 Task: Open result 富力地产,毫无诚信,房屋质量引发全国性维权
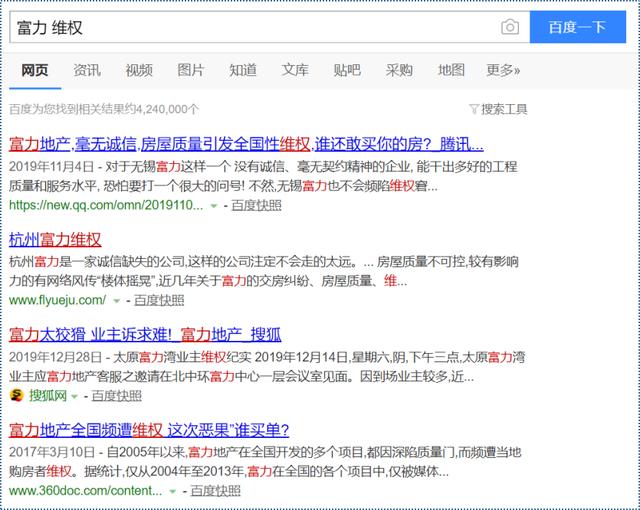point(246,144)
